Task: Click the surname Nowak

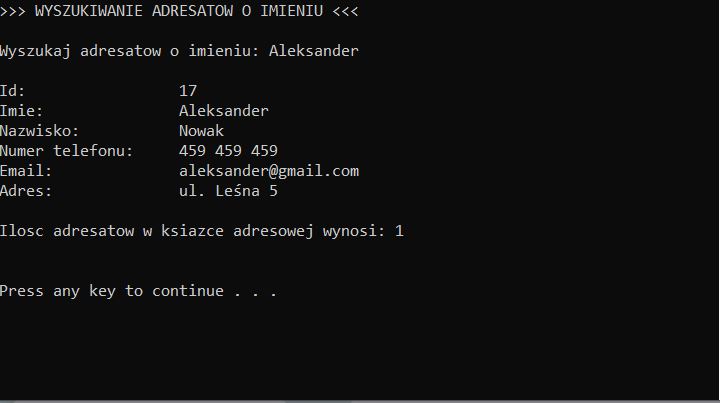Action: 201,131
